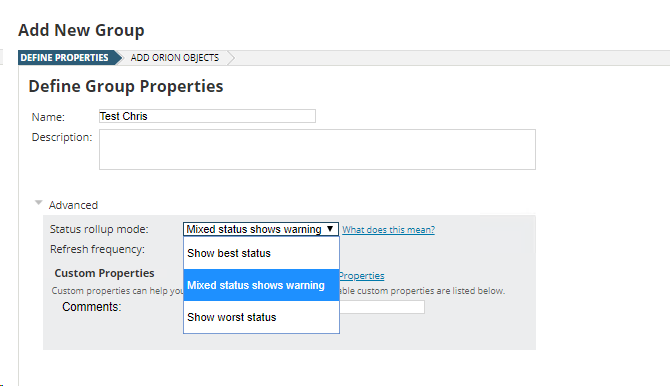This screenshot has width=670, height=386.
Task: Click the Description field label
Action: (x=62, y=137)
